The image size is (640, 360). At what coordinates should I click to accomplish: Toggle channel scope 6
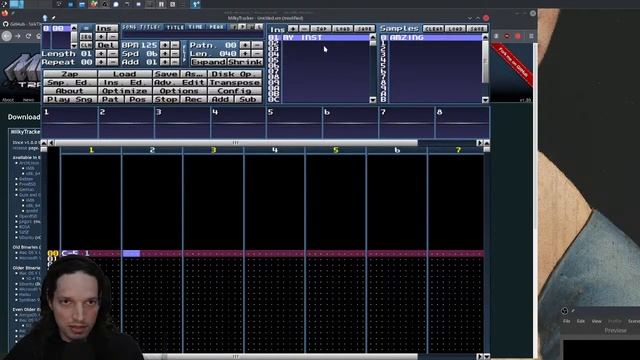pos(351,122)
